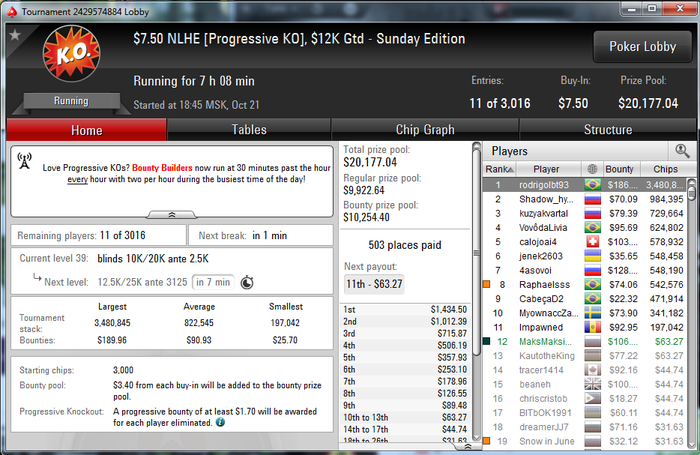700x455 pixels.
Task: Toggle the favorite star icon
Action: (15, 34)
